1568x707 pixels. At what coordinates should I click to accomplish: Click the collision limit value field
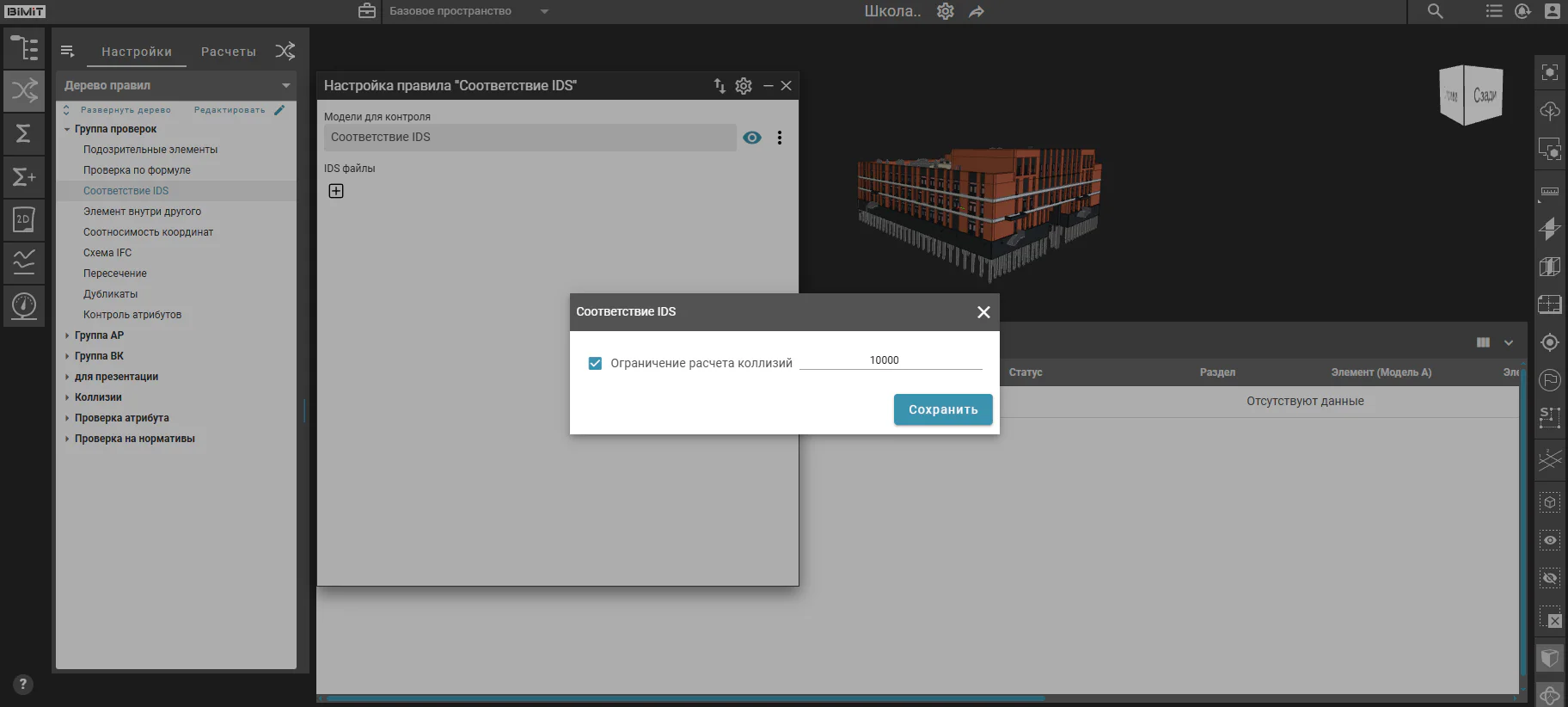[891, 360]
